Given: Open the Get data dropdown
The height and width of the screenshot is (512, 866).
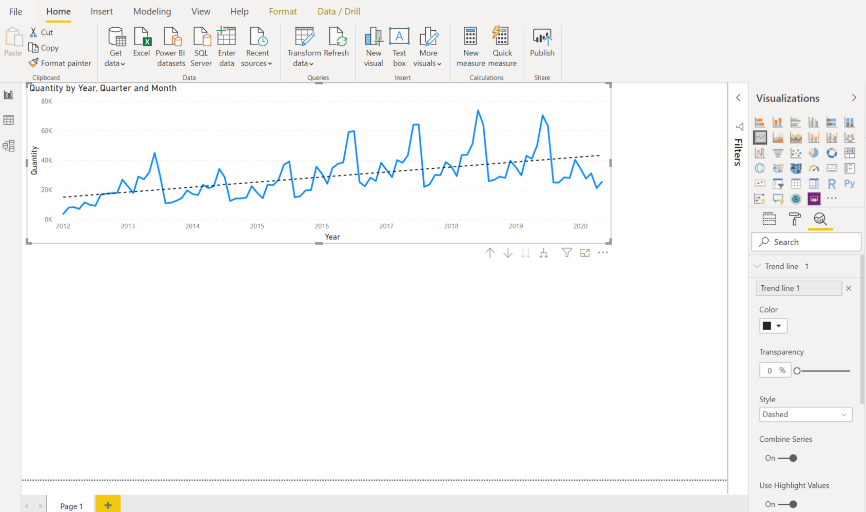Looking at the screenshot, I should [x=115, y=47].
